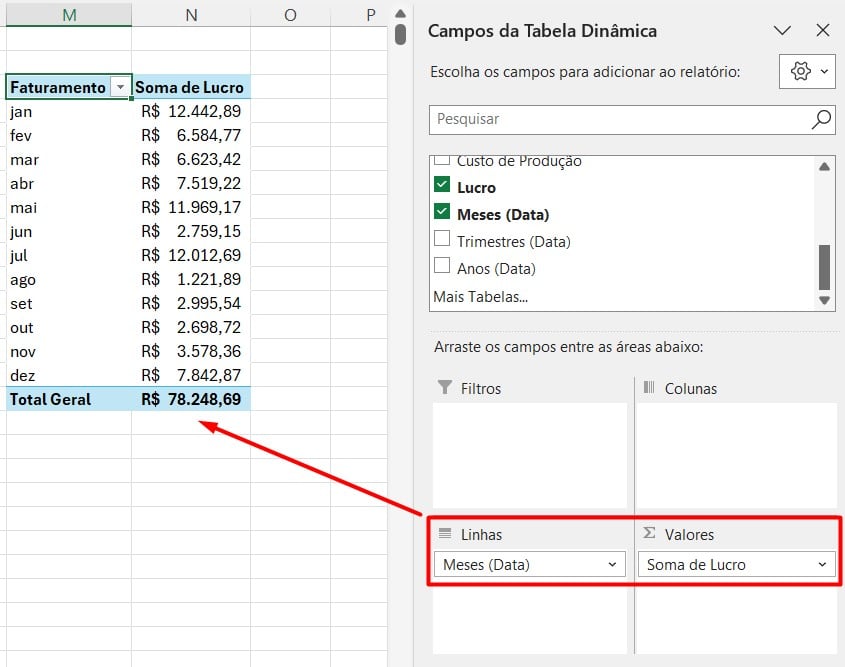The height and width of the screenshot is (667, 845).
Task: Click the Colunas area drop zone
Action: point(737,455)
